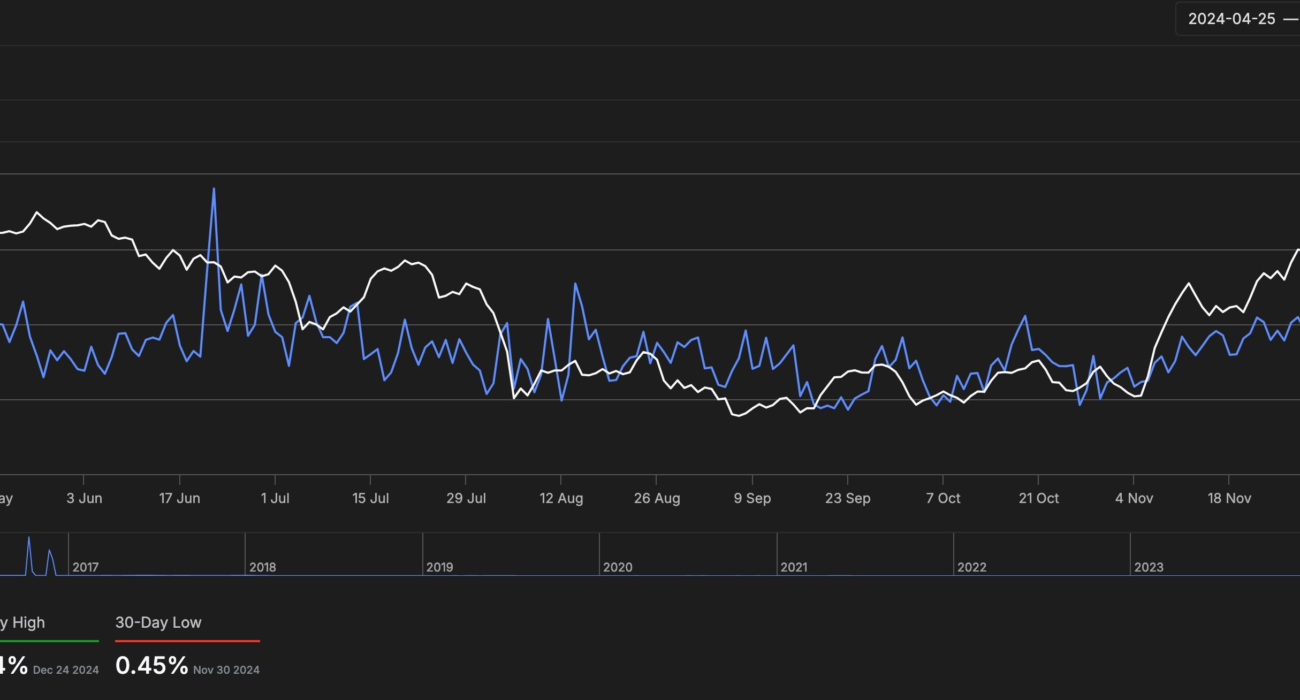Move to 2020 in the navigator timeline
This screenshot has height=700, width=1300.
(617, 567)
